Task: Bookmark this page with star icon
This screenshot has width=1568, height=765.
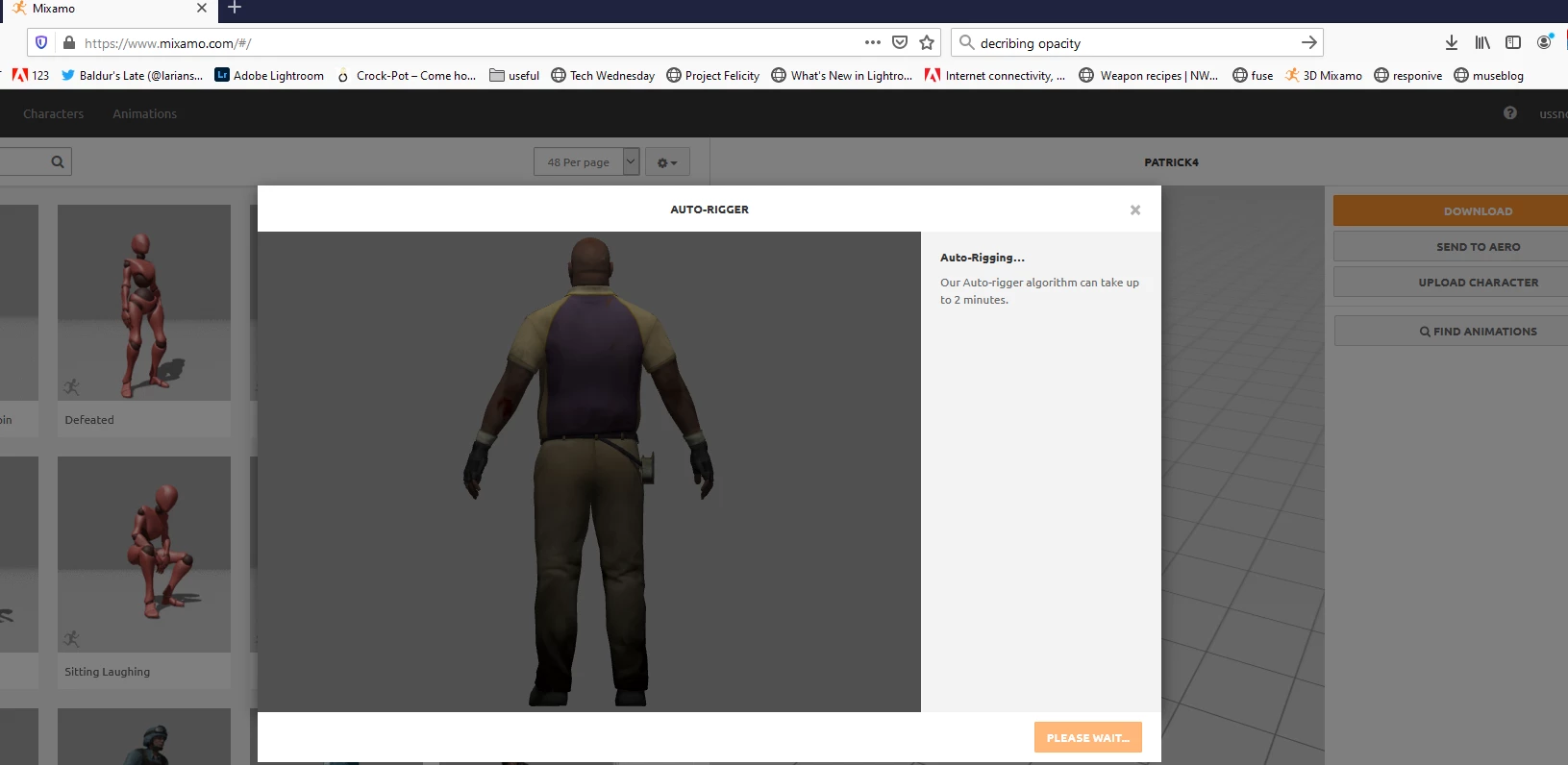Action: coord(927,42)
